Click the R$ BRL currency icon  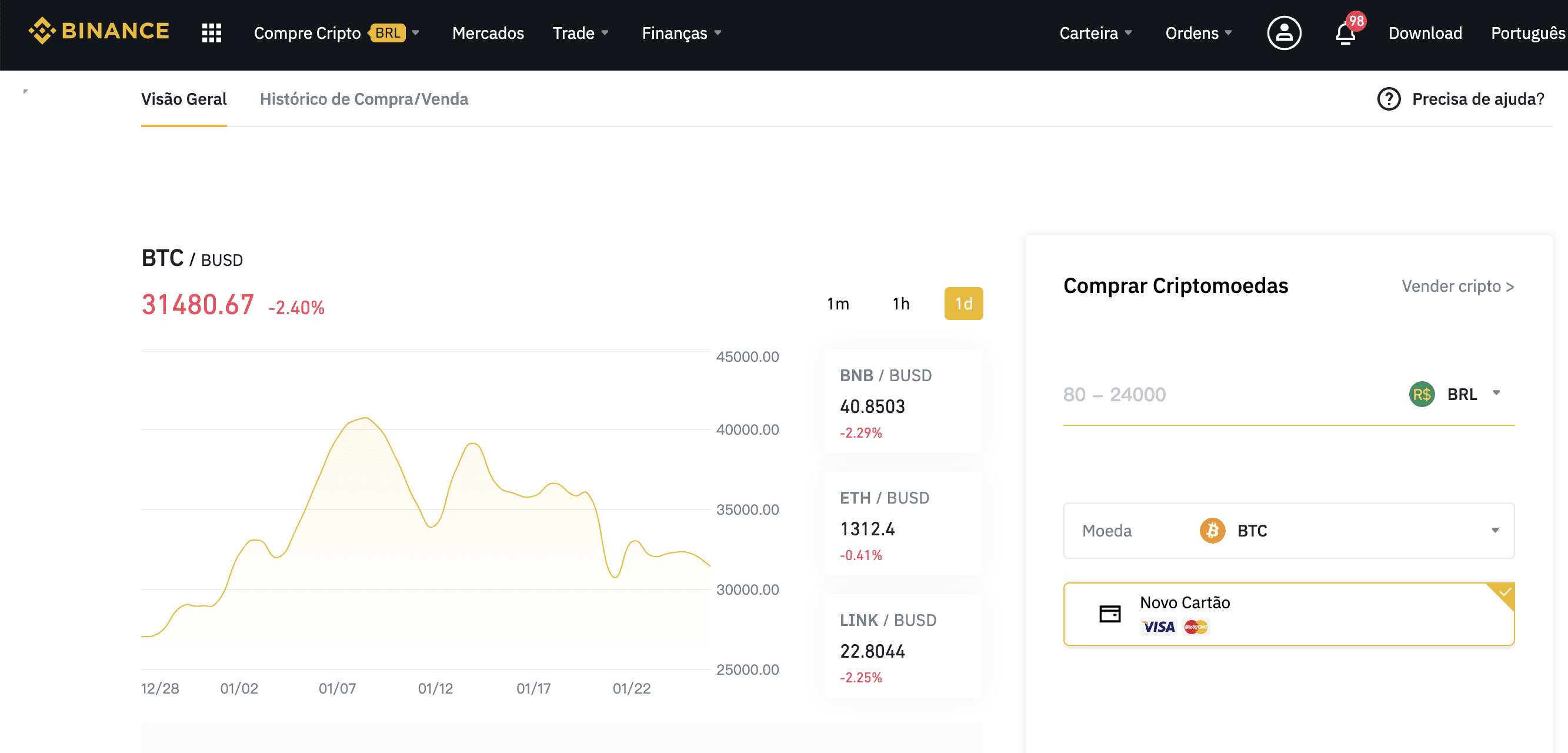click(1422, 394)
